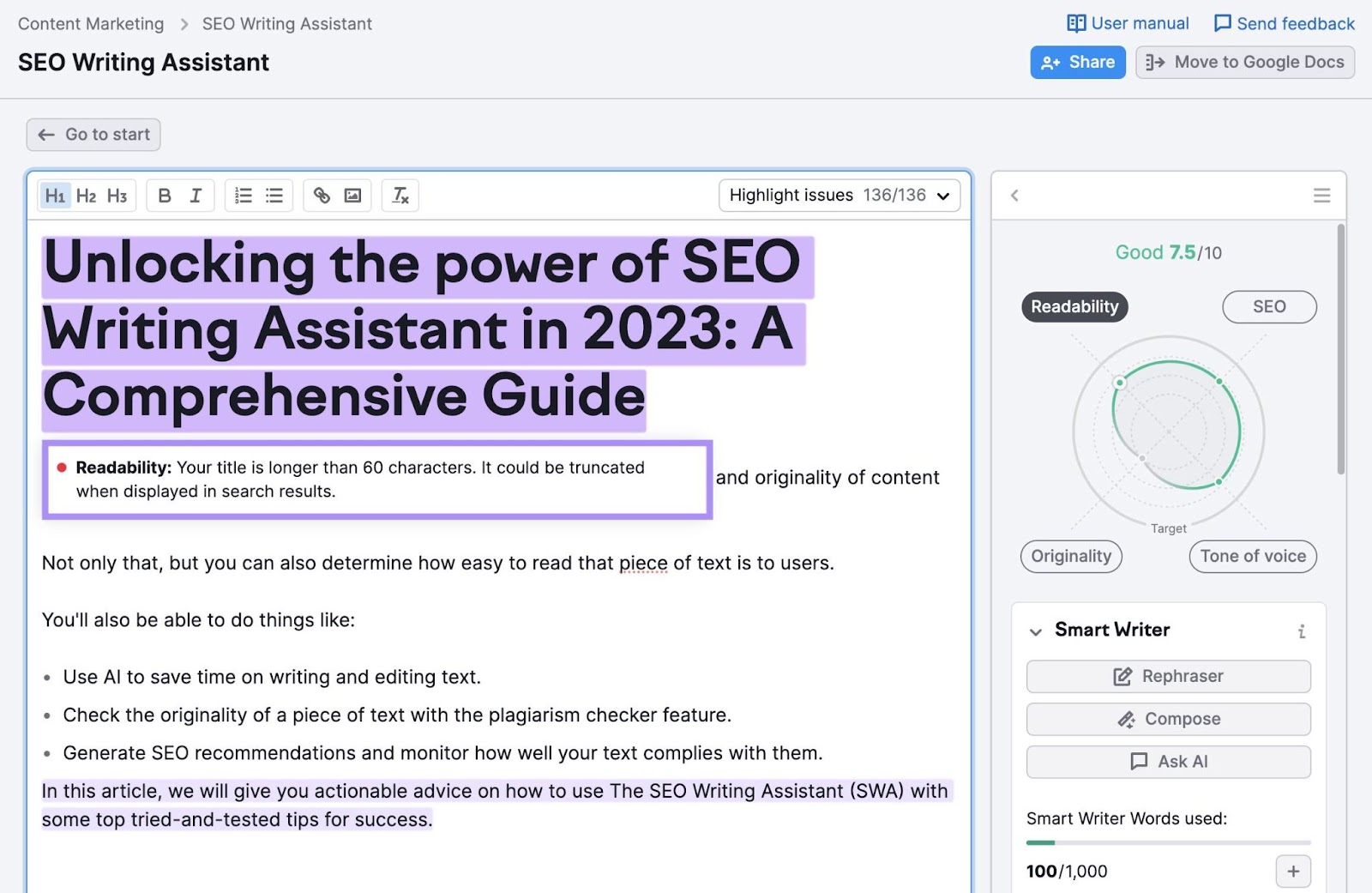Select the Readability score tab
The width and height of the screenshot is (1372, 893).
1074,307
